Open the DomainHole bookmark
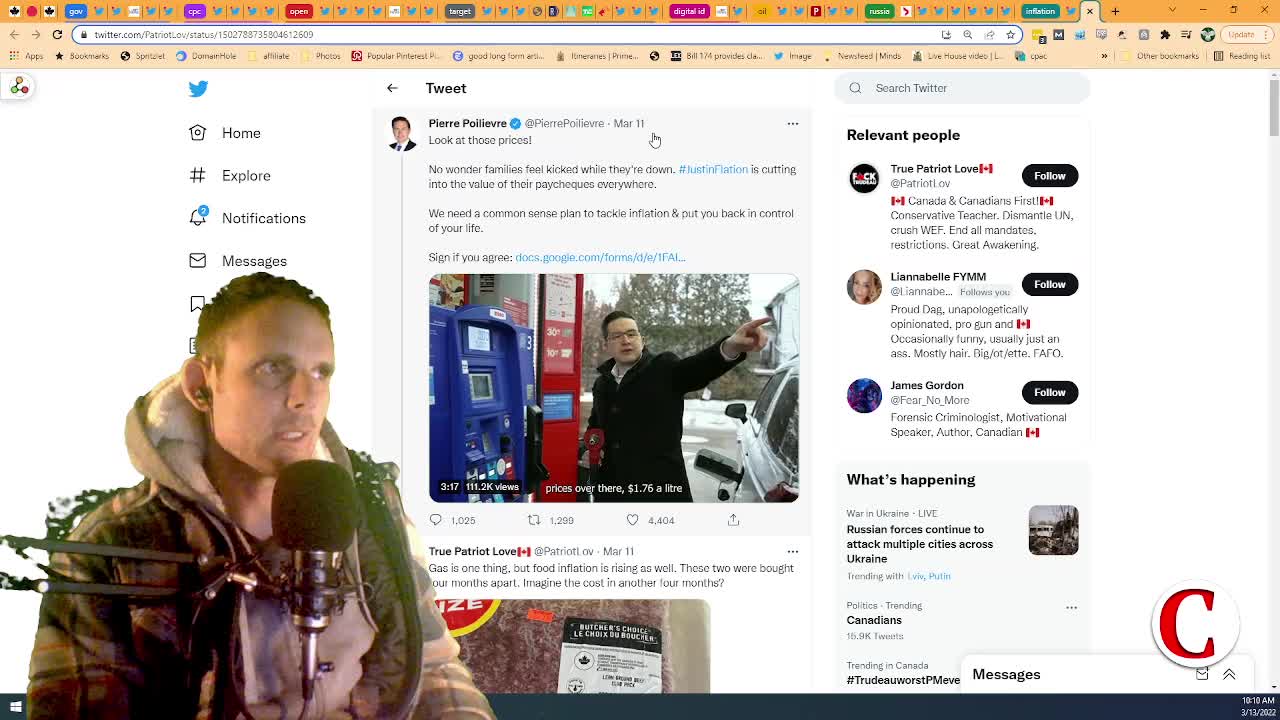The height and width of the screenshot is (720, 1280). click(206, 56)
